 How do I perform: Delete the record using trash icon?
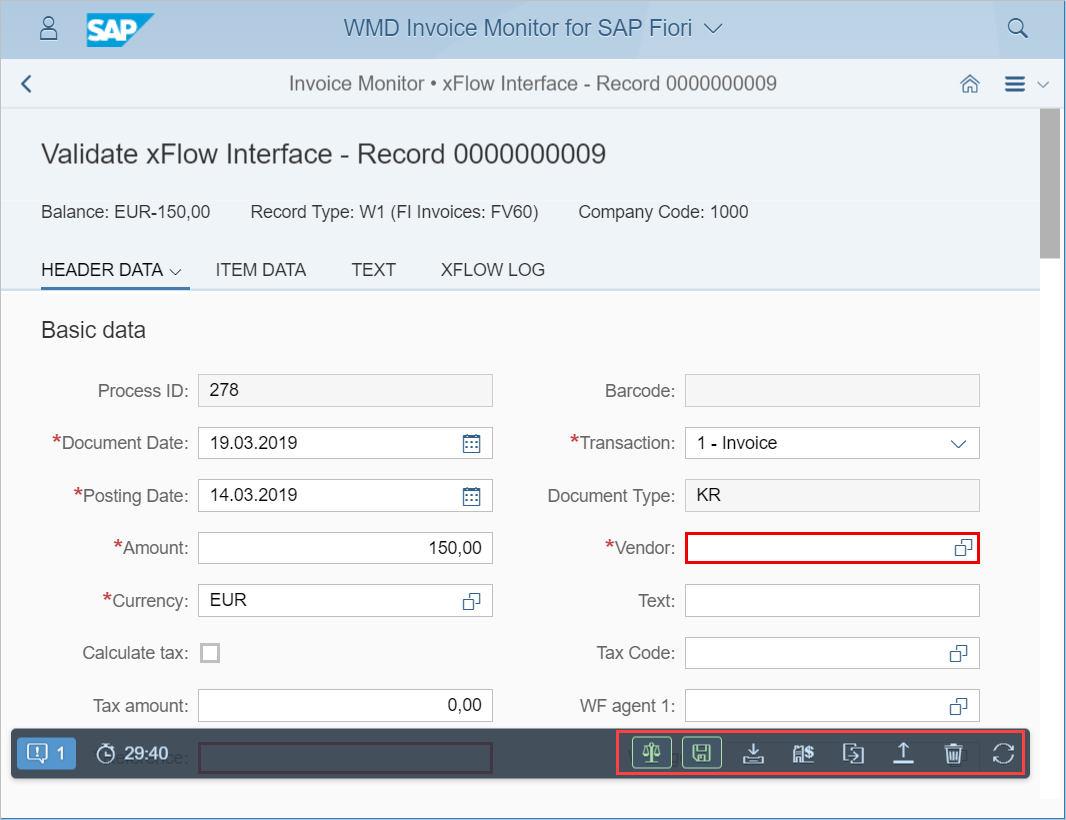pyautogui.click(x=953, y=753)
